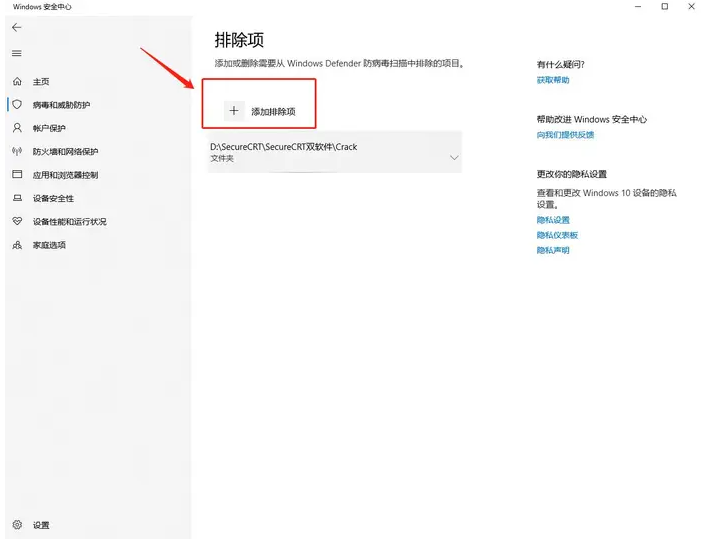Expand the SecureCRT Crack exclusion chevron
701x539 pixels.
(454, 157)
